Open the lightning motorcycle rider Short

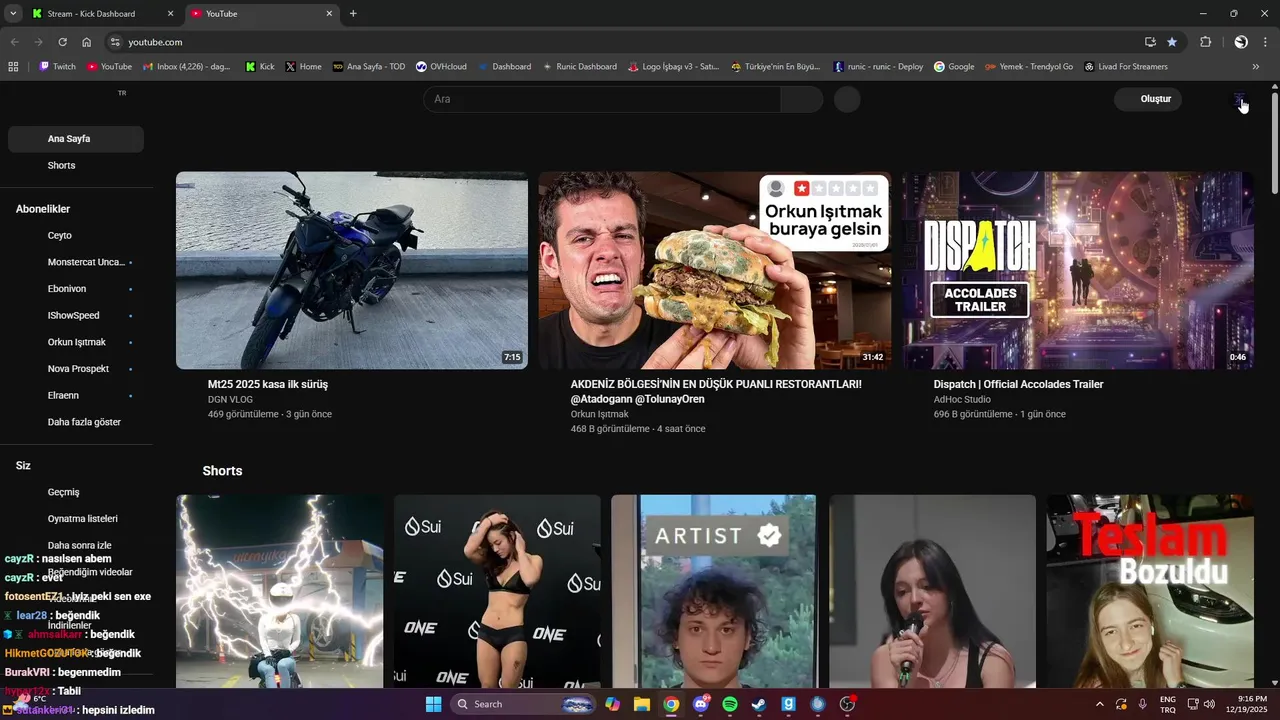point(280,591)
